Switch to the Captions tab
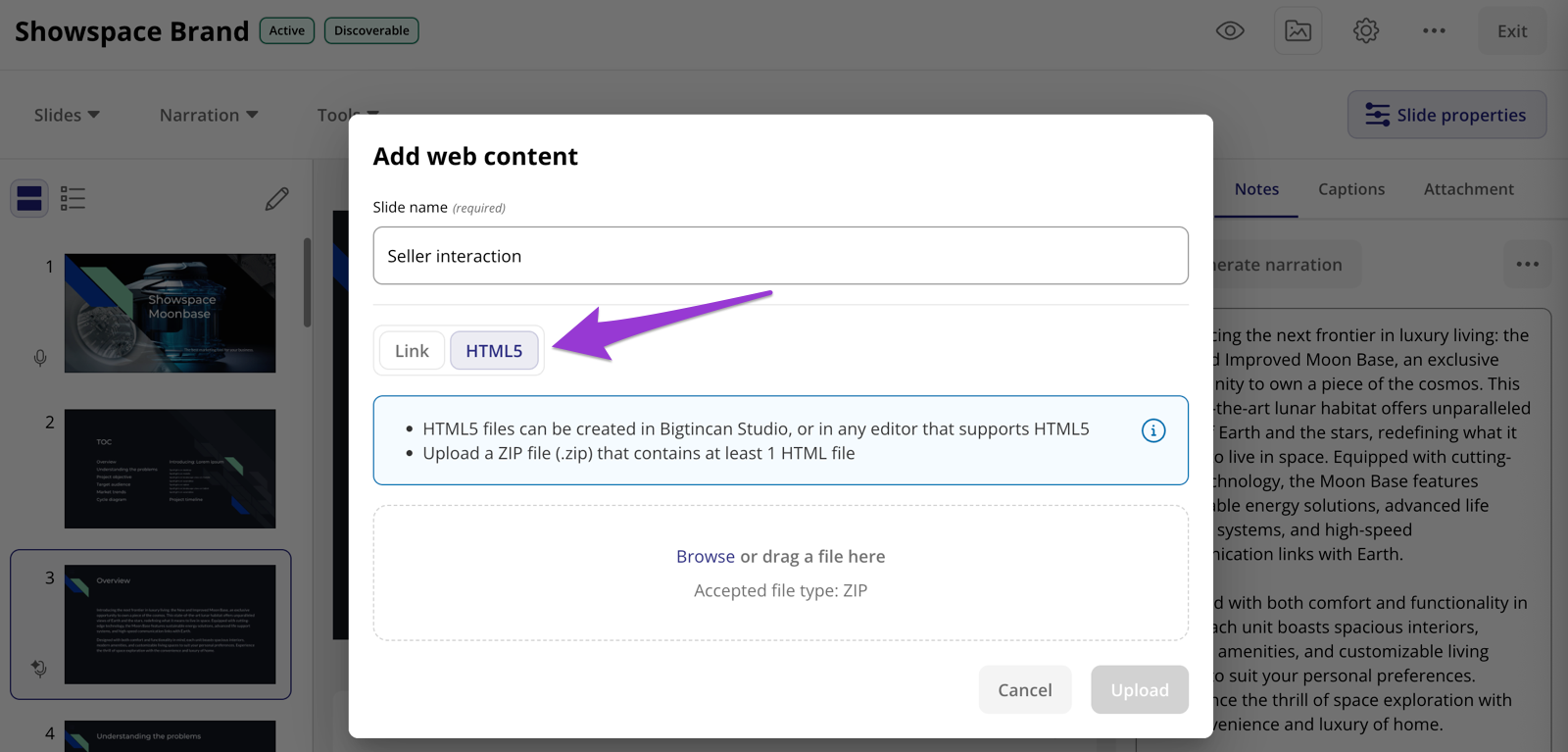This screenshot has width=1568, height=752. pos(1350,189)
